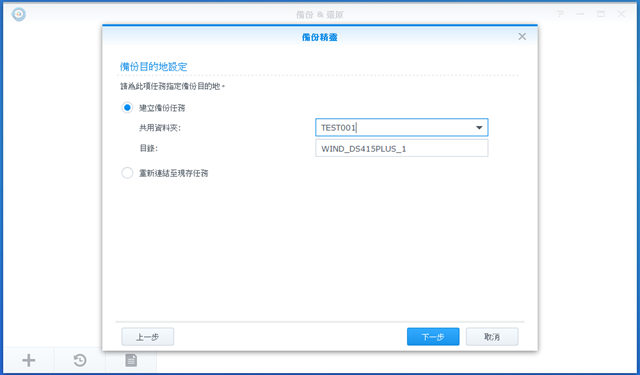Close the 備份 & 還原 main window
This screenshot has width=640, height=375.
621,14
